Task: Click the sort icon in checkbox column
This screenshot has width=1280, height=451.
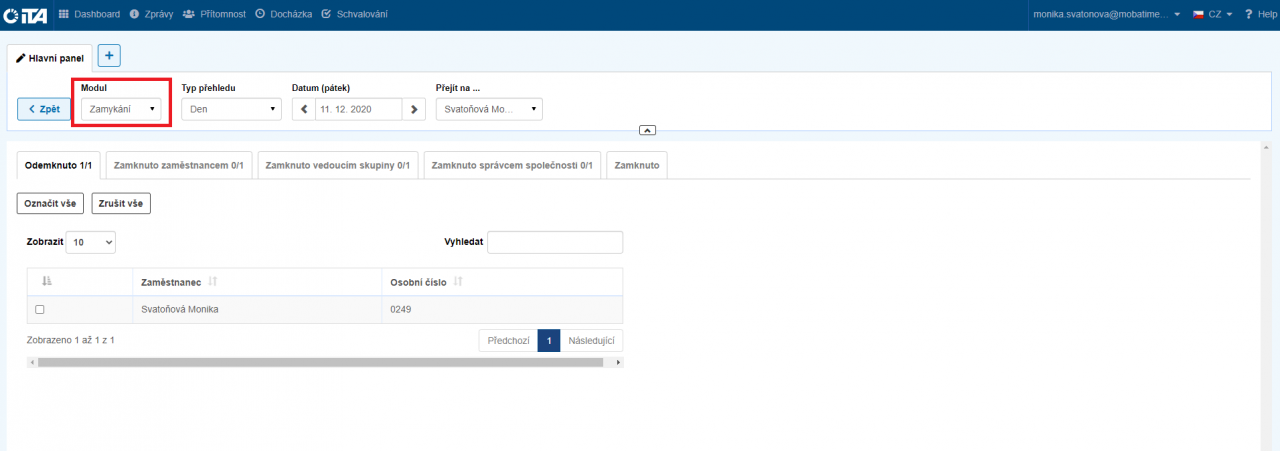Action: coord(45,283)
